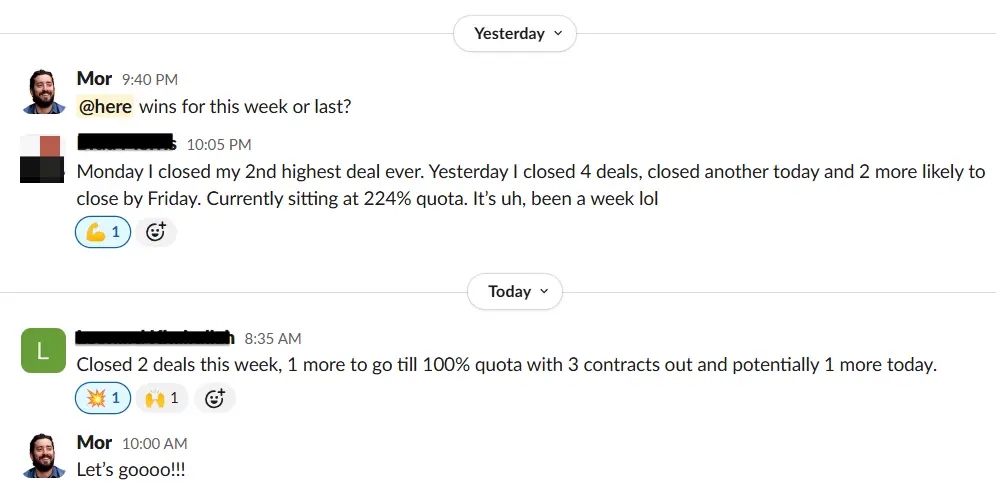Image resolution: width=996 pixels, height=499 pixels.
Task: Click the redacted sender name at 8:35 AM
Action: 155,338
